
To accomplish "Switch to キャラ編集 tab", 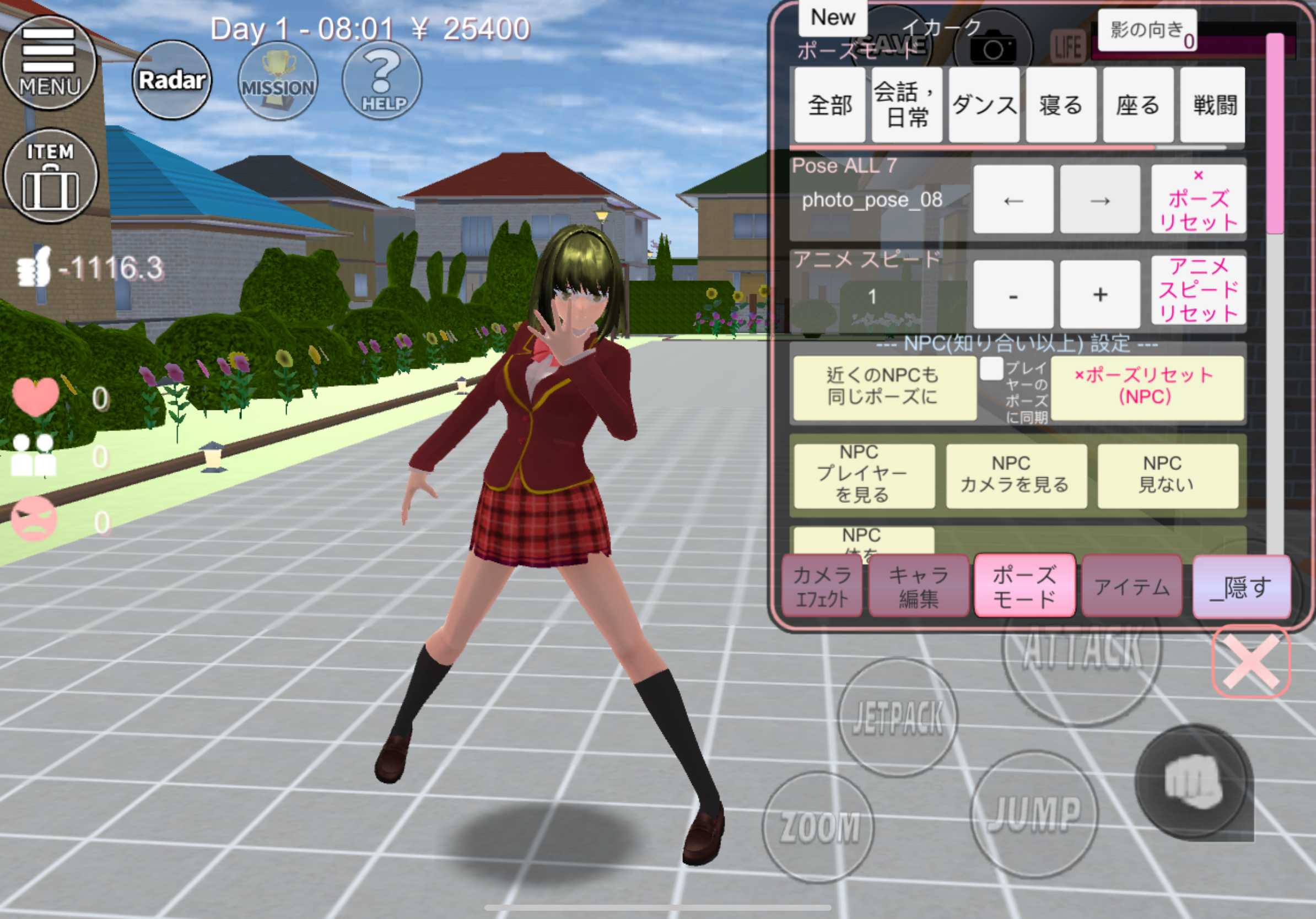I will pyautogui.click(x=918, y=586).
